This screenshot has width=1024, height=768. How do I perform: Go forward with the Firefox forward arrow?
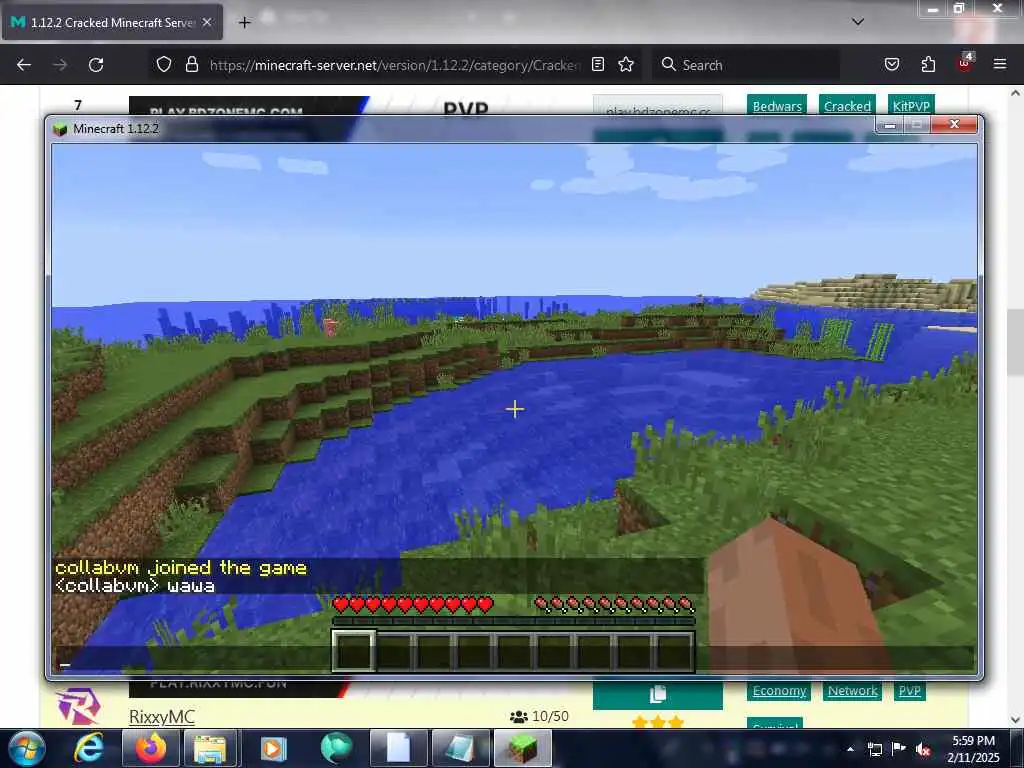(60, 65)
